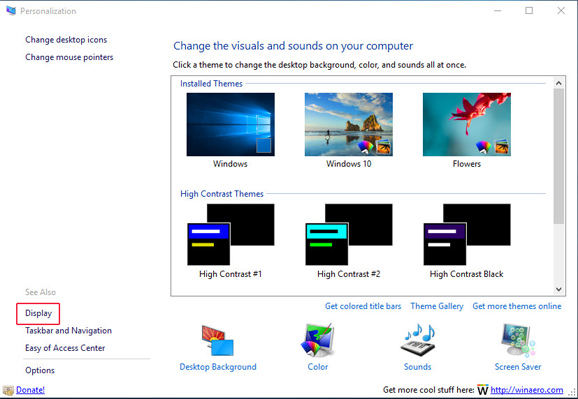The height and width of the screenshot is (399, 578).
Task: Click the Installed Themes group header
Action: click(x=211, y=84)
